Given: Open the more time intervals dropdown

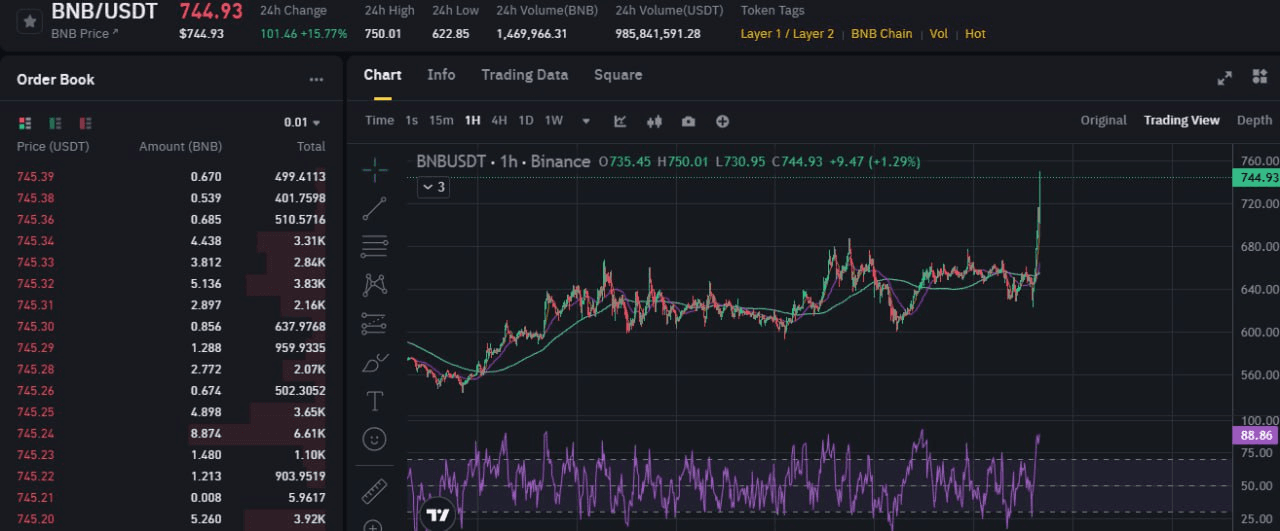Looking at the screenshot, I should coord(586,121).
